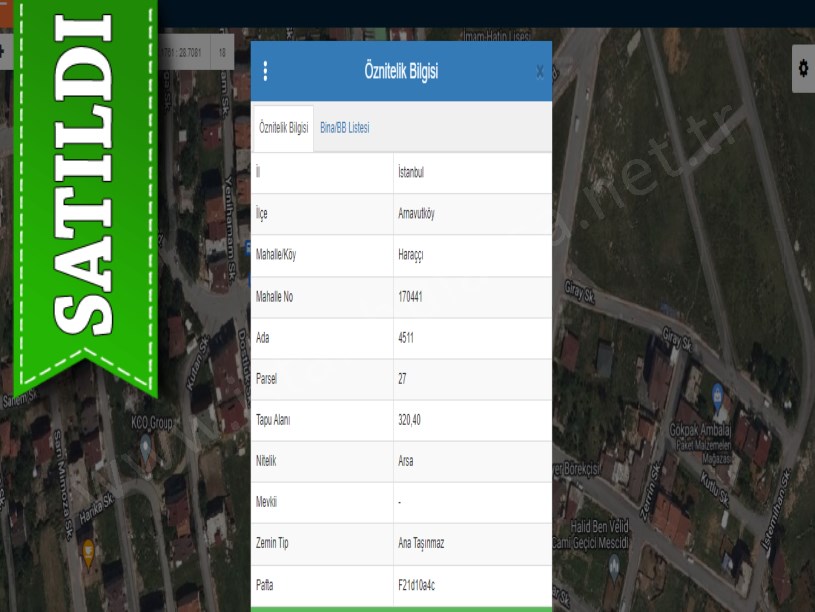Click the orange place marker near Hanka Sk.
The image size is (815, 612).
(x=88, y=548)
